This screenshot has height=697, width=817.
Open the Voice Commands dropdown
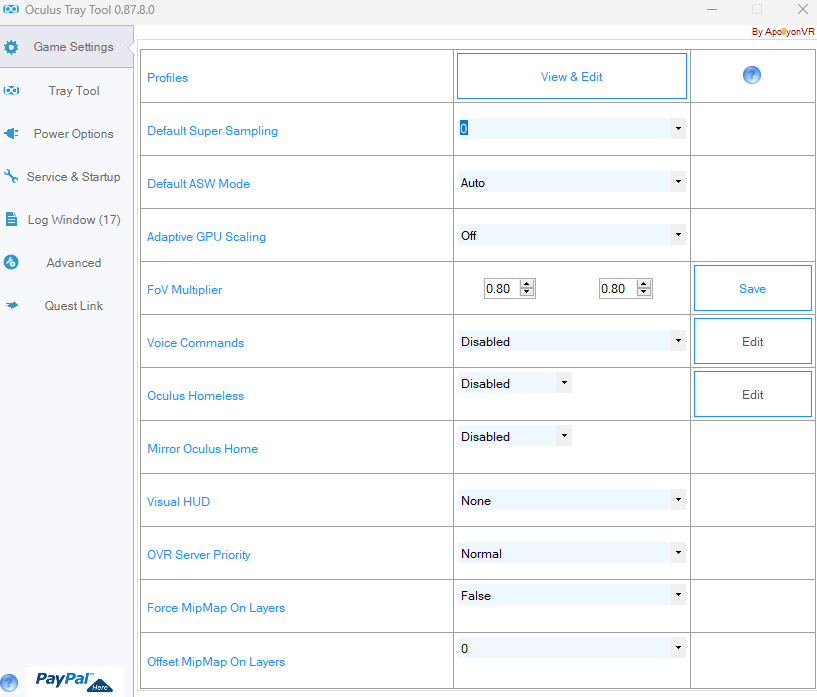click(x=678, y=341)
